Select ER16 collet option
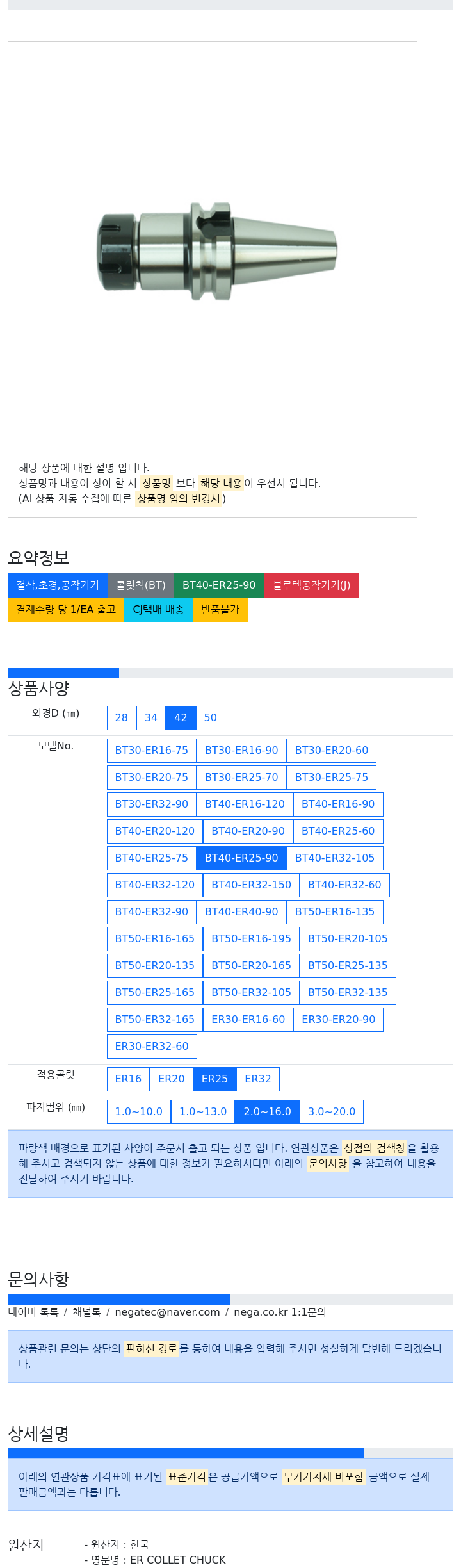Screen dimensions: 461x1568 (x=128, y=1079)
